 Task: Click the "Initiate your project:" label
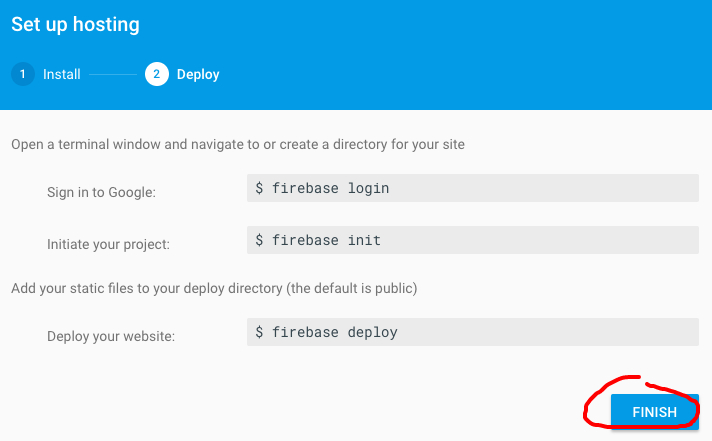pos(108,243)
